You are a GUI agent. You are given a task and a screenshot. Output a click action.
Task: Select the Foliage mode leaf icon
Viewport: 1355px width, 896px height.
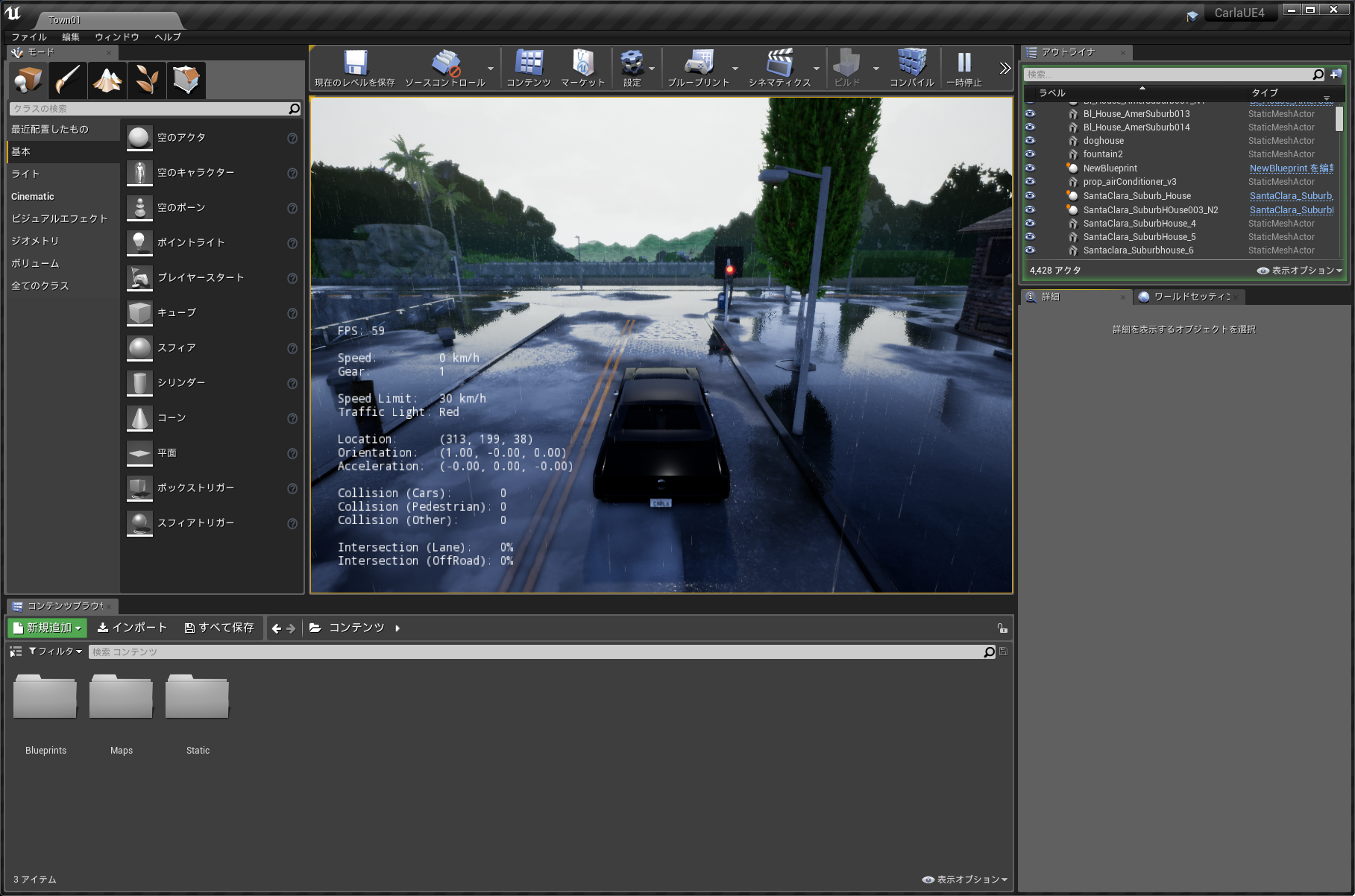[147, 80]
